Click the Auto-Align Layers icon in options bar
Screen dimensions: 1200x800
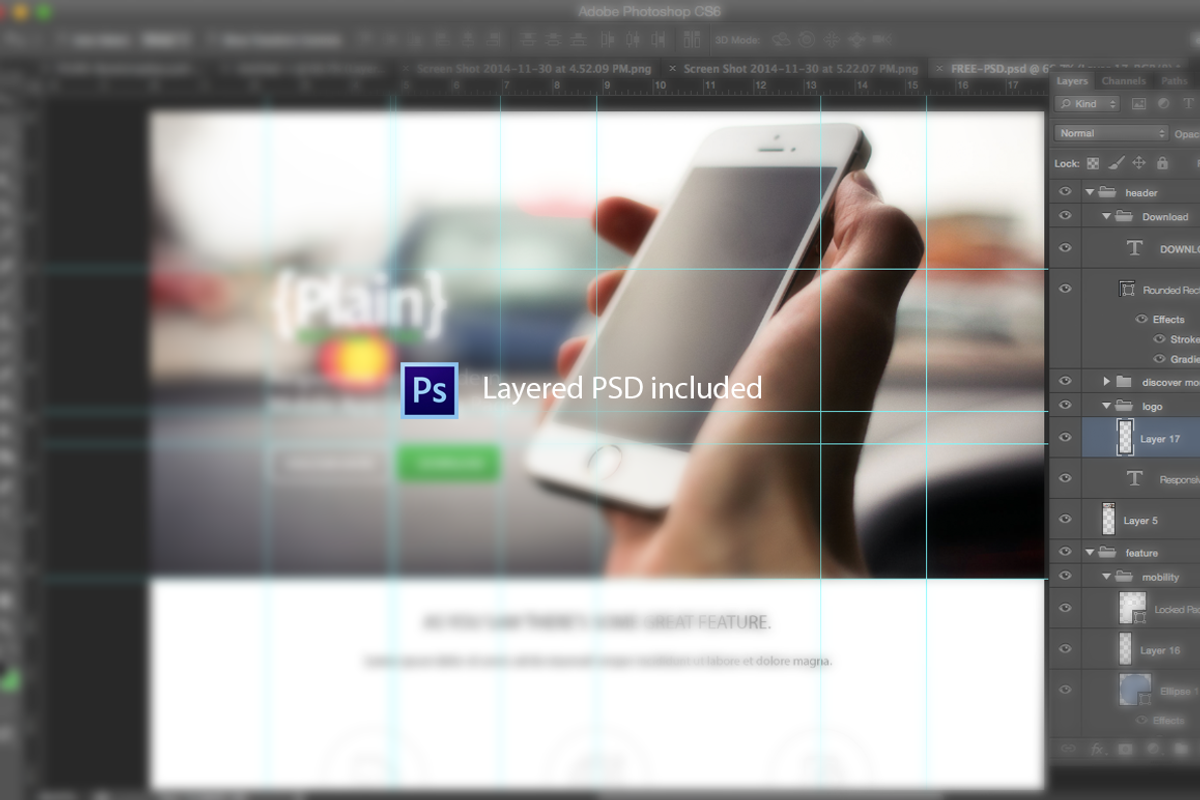coord(691,40)
